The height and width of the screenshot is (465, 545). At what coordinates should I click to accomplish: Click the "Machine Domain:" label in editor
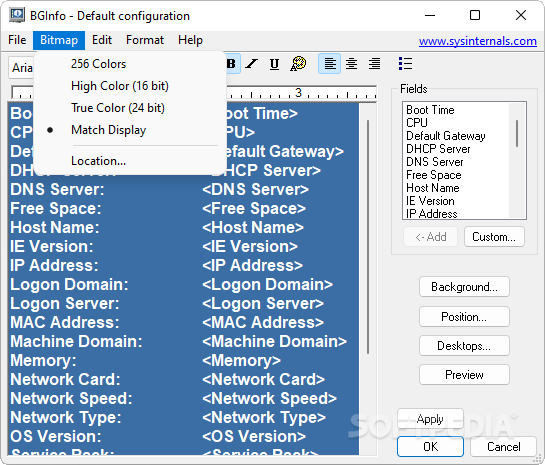(76, 341)
